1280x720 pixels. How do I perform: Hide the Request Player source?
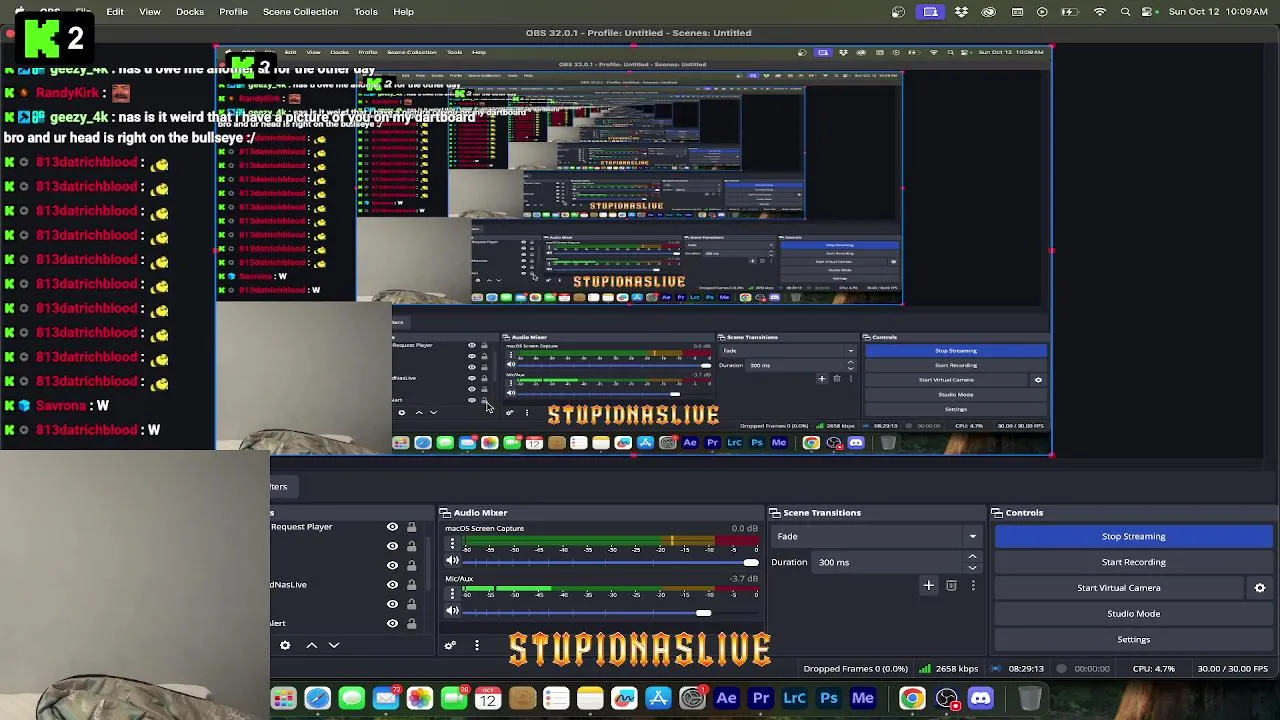[392, 527]
